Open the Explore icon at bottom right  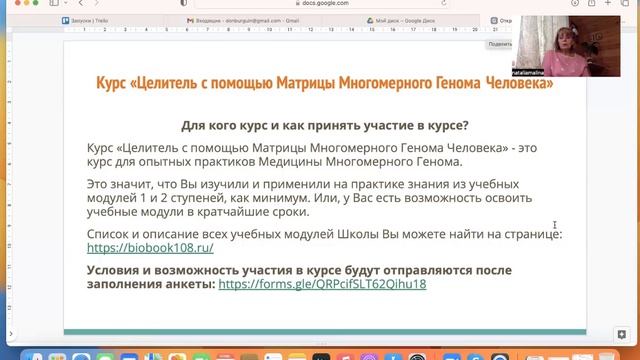pyautogui.click(x=622, y=335)
